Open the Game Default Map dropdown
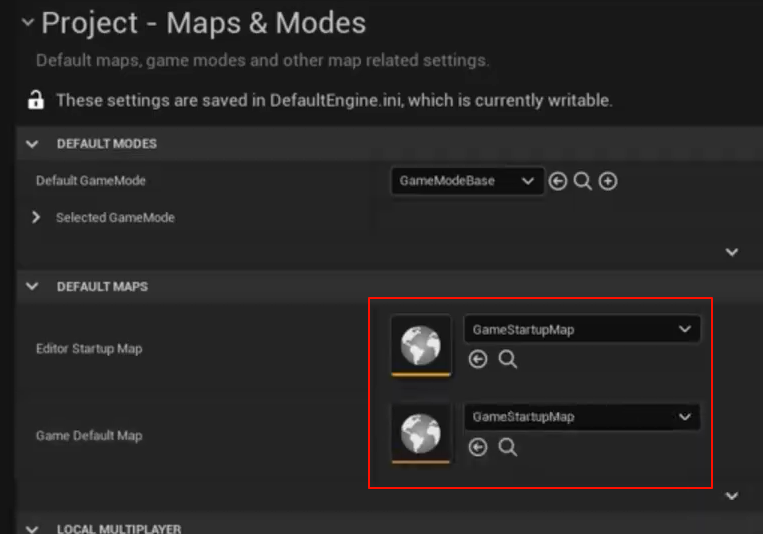Viewport: 763px width, 534px height. coord(582,417)
